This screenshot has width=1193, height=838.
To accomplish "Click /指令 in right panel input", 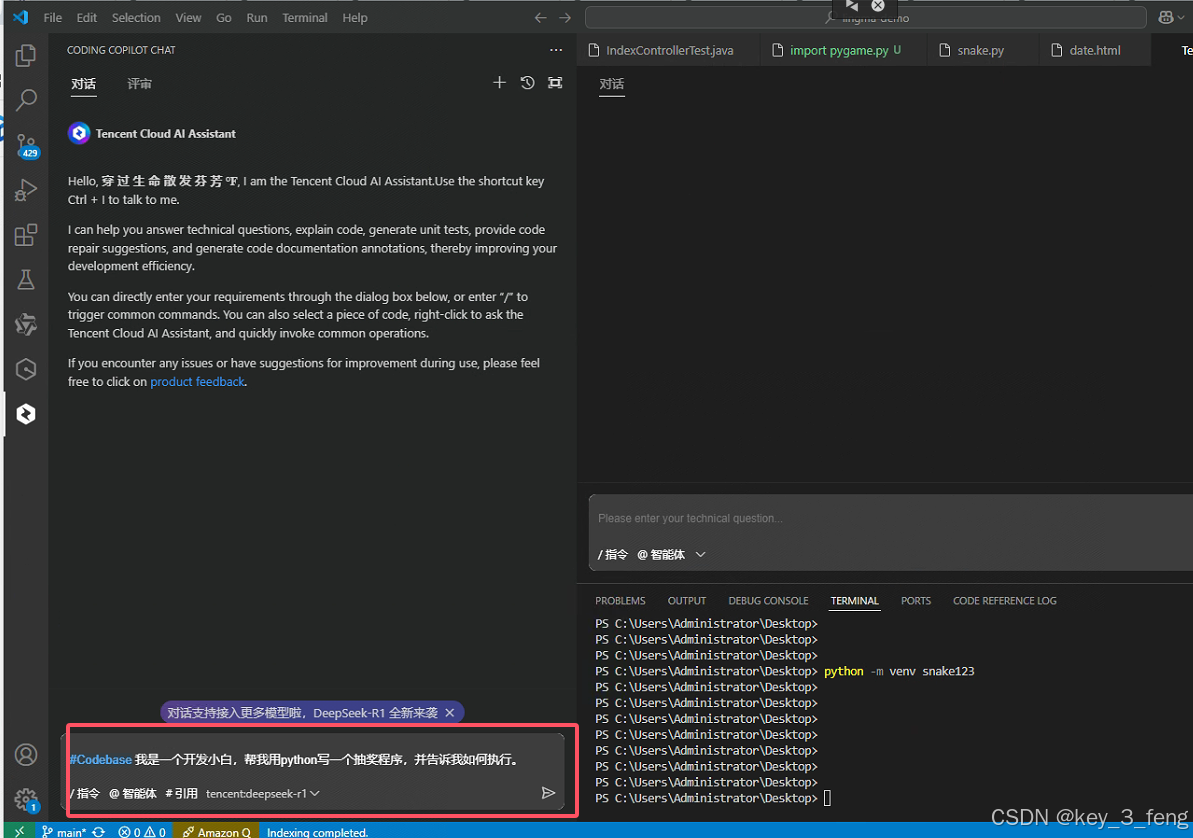I will [612, 554].
